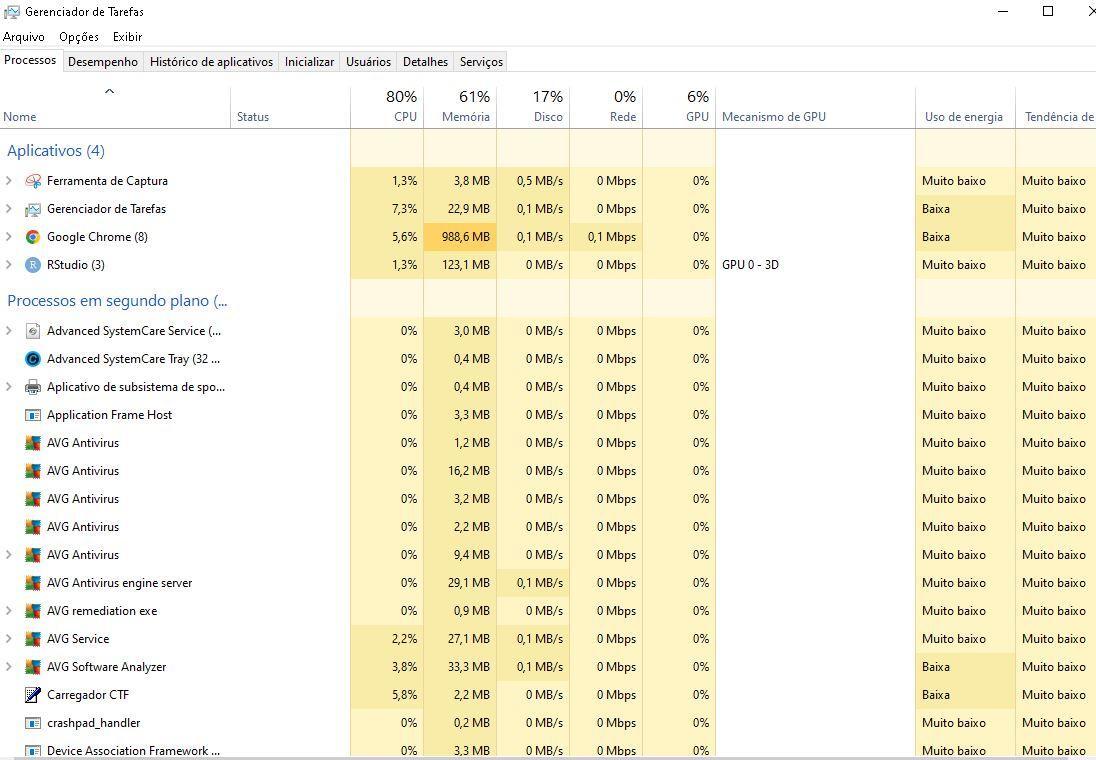This screenshot has width=1096, height=760.
Task: Show the Serviços tab
Action: coord(481,62)
